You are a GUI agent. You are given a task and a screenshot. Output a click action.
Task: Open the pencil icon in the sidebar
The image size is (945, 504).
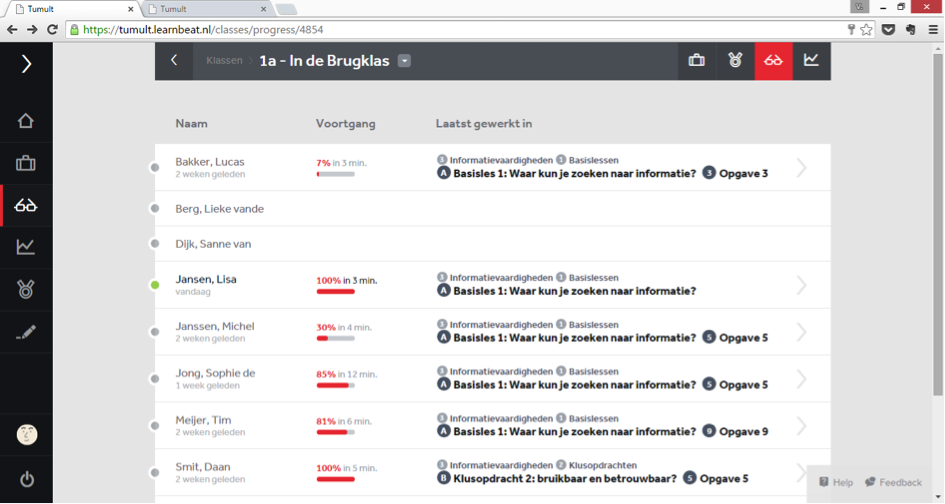[25, 332]
